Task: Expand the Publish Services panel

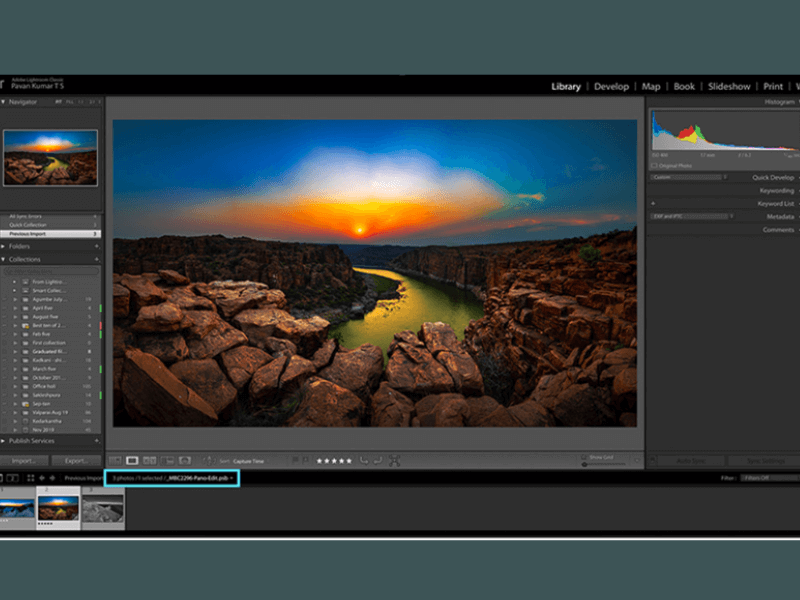Action: pos(5,441)
